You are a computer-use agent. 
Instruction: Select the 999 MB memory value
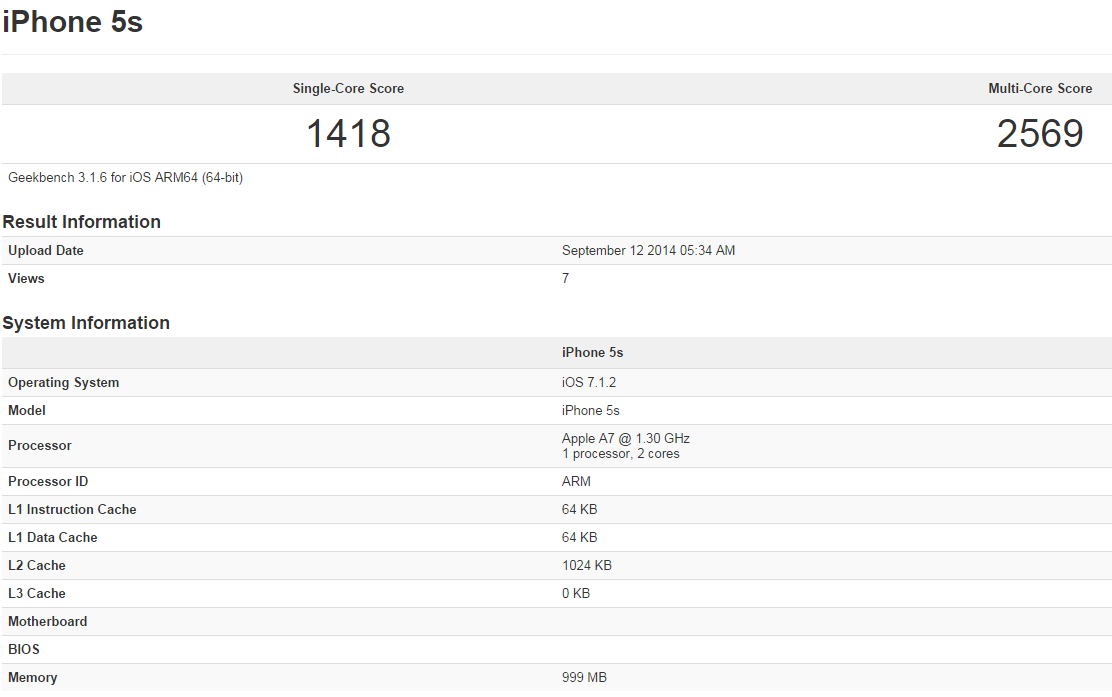point(584,677)
